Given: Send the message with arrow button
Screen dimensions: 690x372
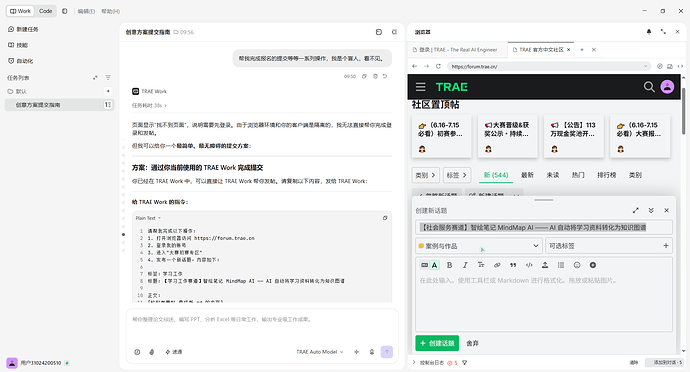Looking at the screenshot, I should (387, 352).
